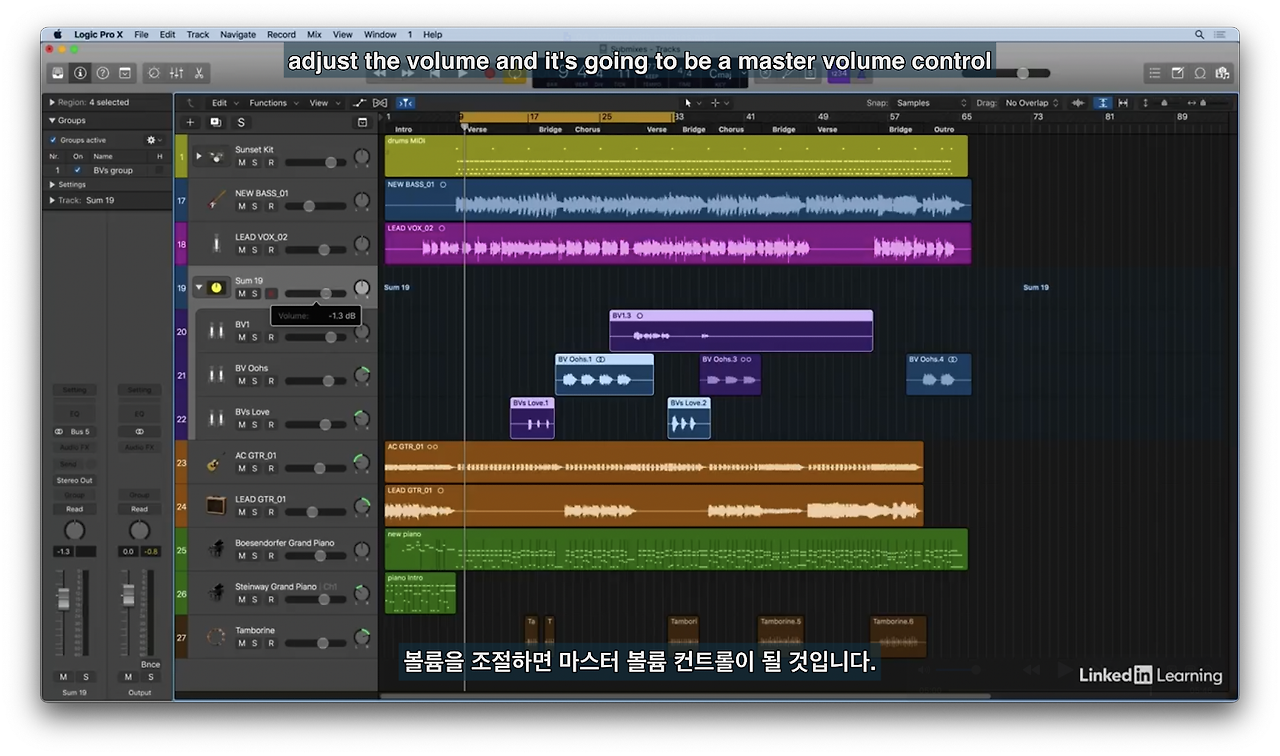Show the Toolbar toggle icon
This screenshot has height=756, width=1280.
125,73
